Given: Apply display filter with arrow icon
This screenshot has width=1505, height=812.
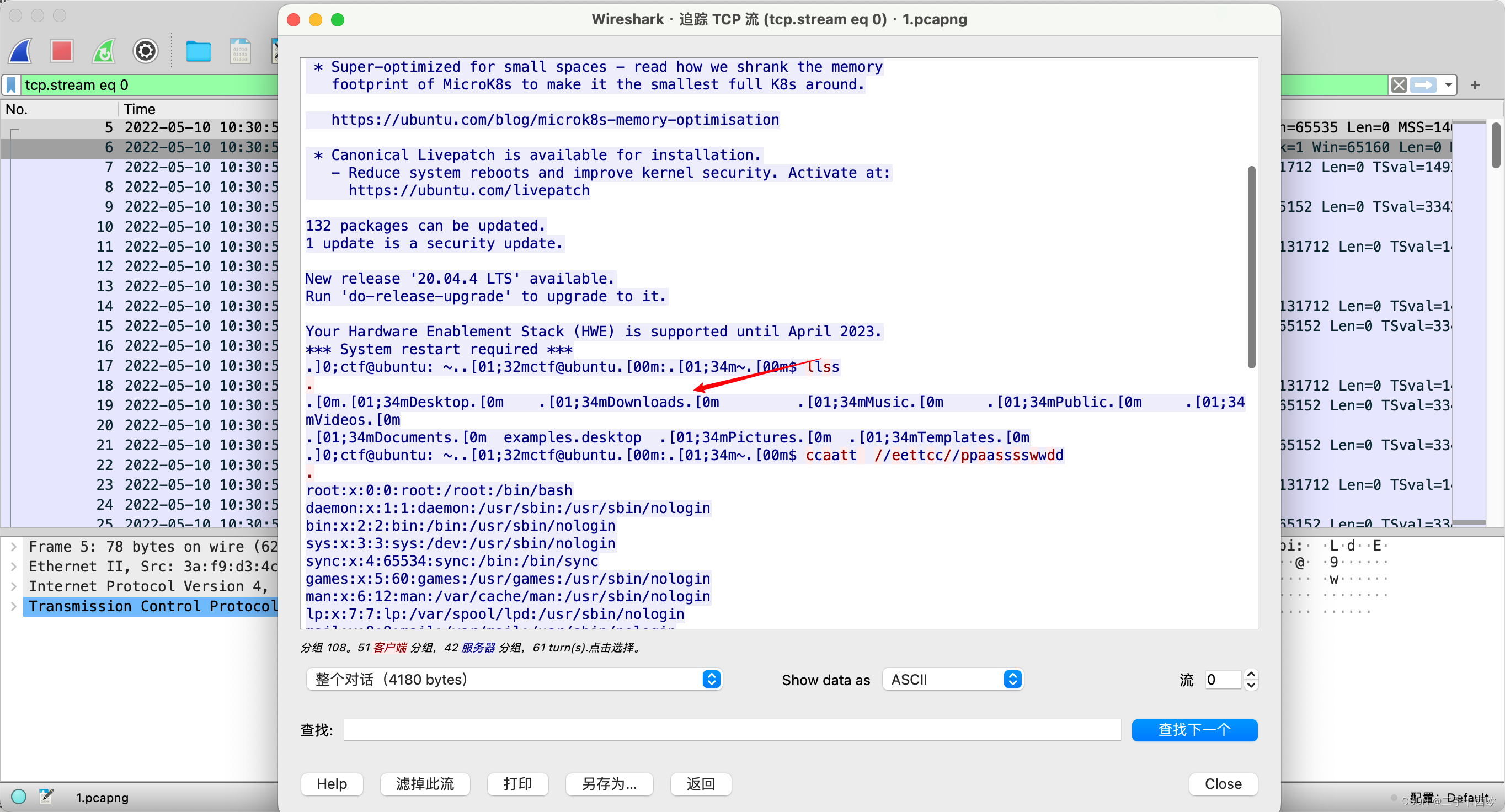Looking at the screenshot, I should click(x=1422, y=86).
